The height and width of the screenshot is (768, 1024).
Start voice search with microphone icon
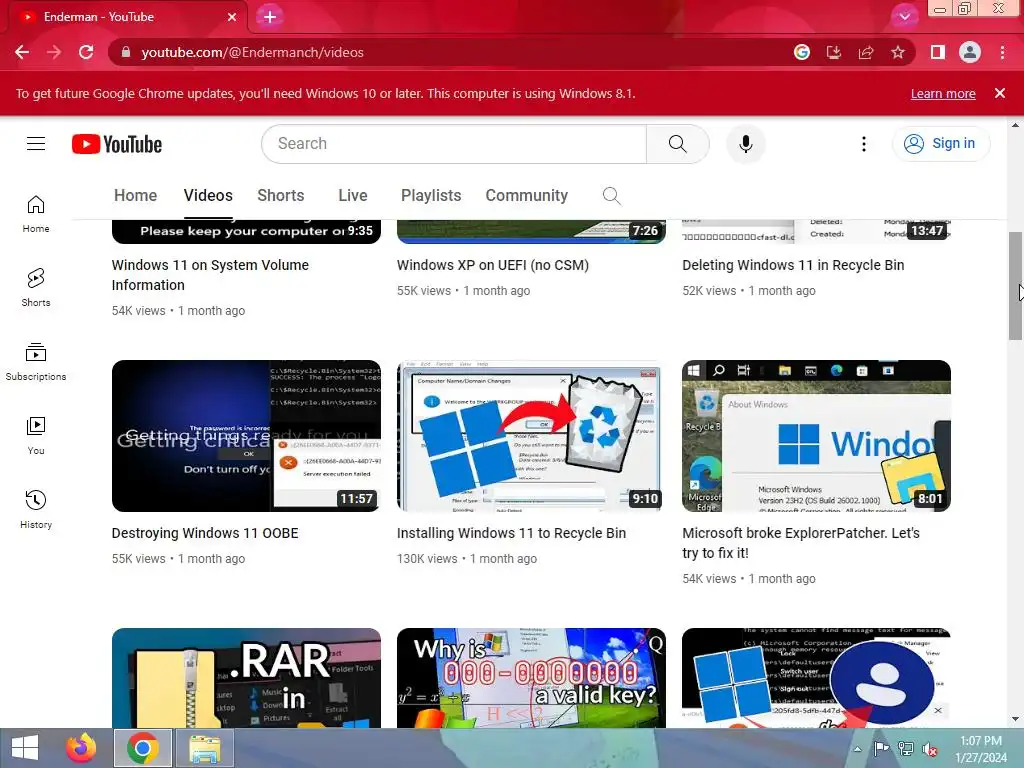[x=745, y=144]
